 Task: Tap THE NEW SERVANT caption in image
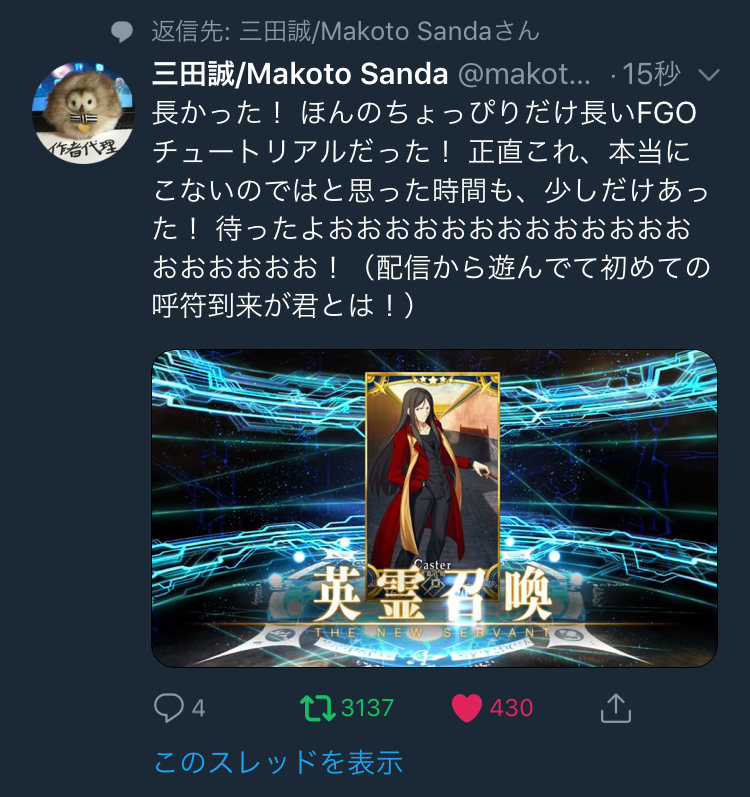click(x=432, y=633)
